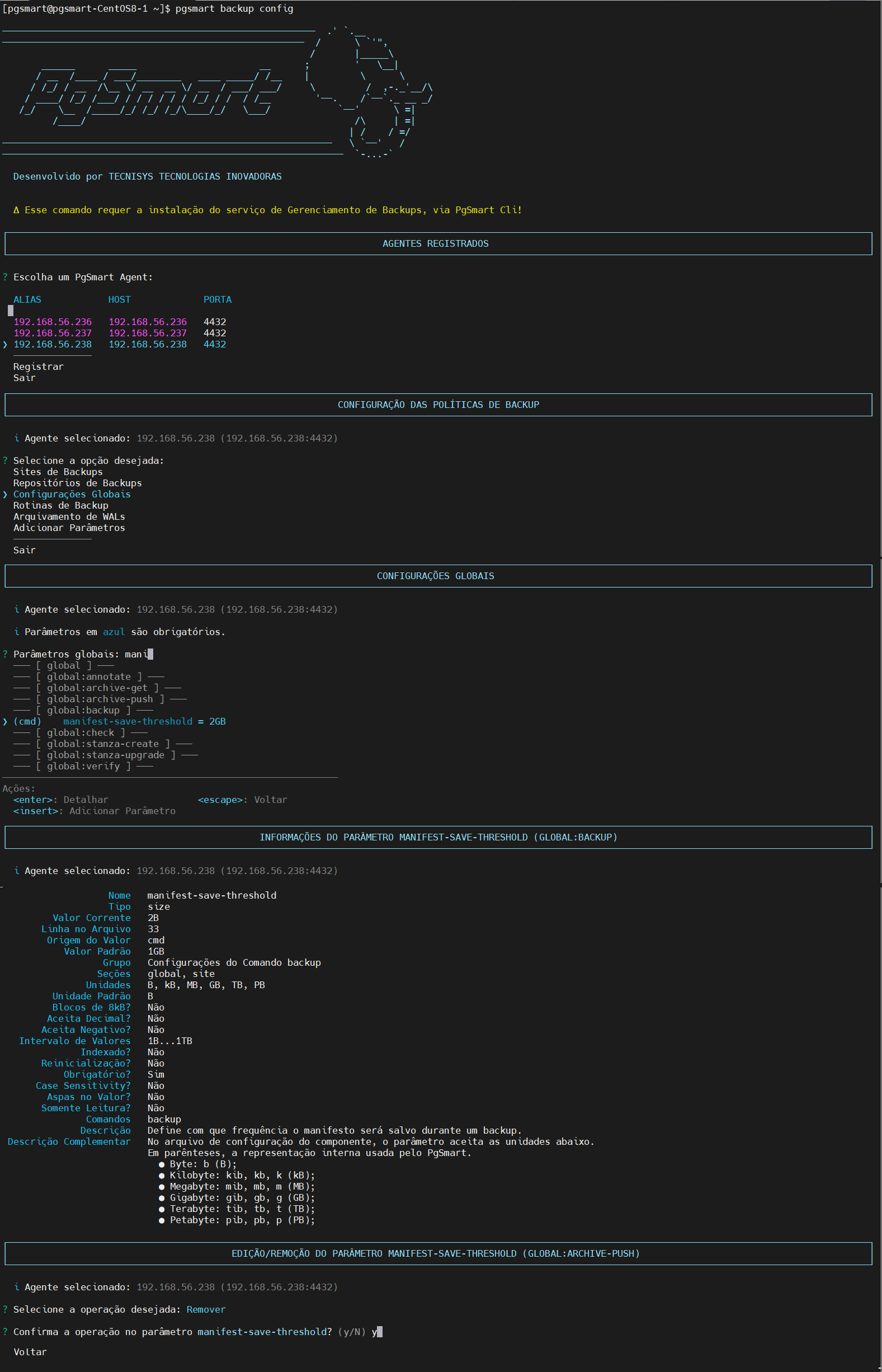Select global:annotate section row

[89, 676]
